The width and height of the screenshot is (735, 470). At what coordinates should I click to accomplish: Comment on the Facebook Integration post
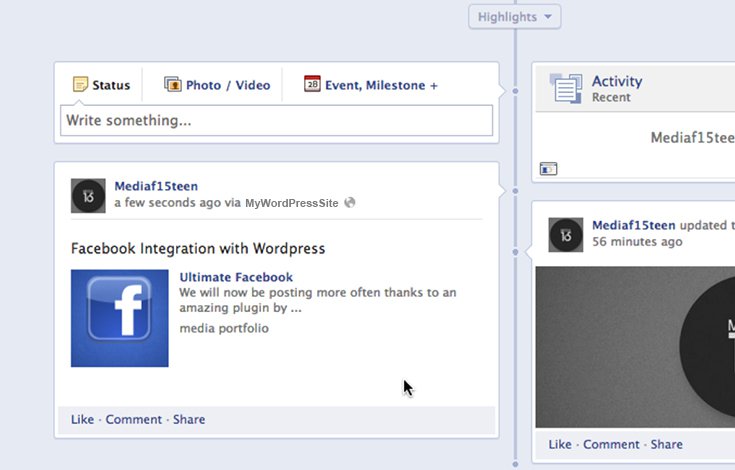(x=134, y=419)
